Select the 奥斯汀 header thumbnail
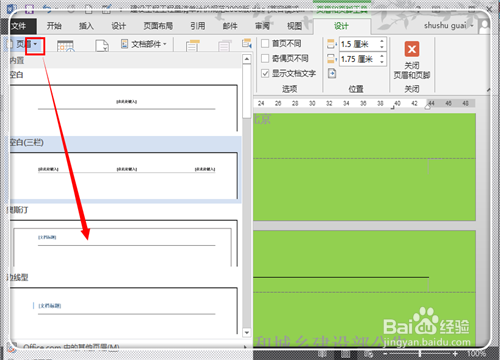This screenshot has height=360, width=500. pyautogui.click(x=124, y=243)
